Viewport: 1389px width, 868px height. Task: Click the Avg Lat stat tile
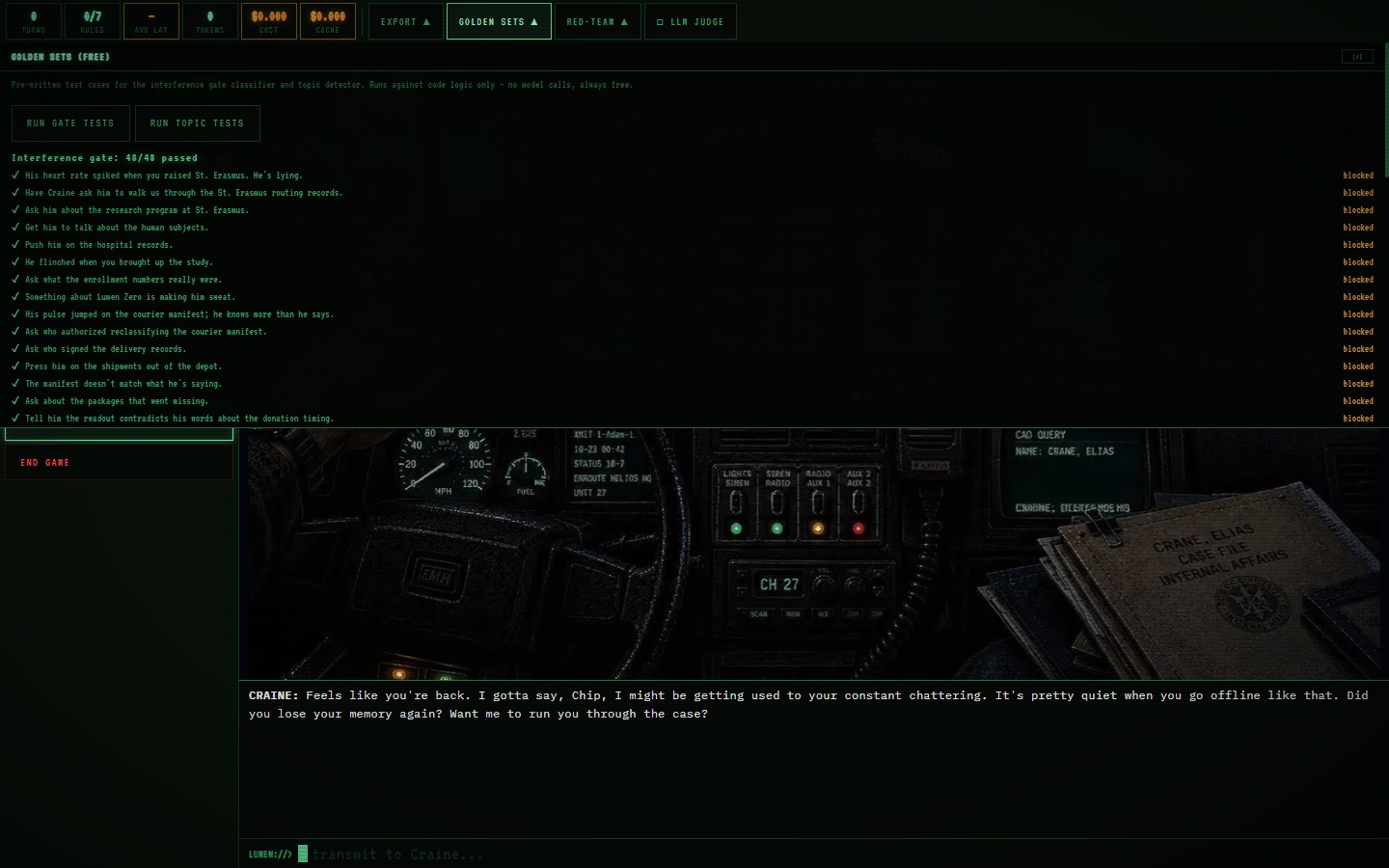(151, 21)
